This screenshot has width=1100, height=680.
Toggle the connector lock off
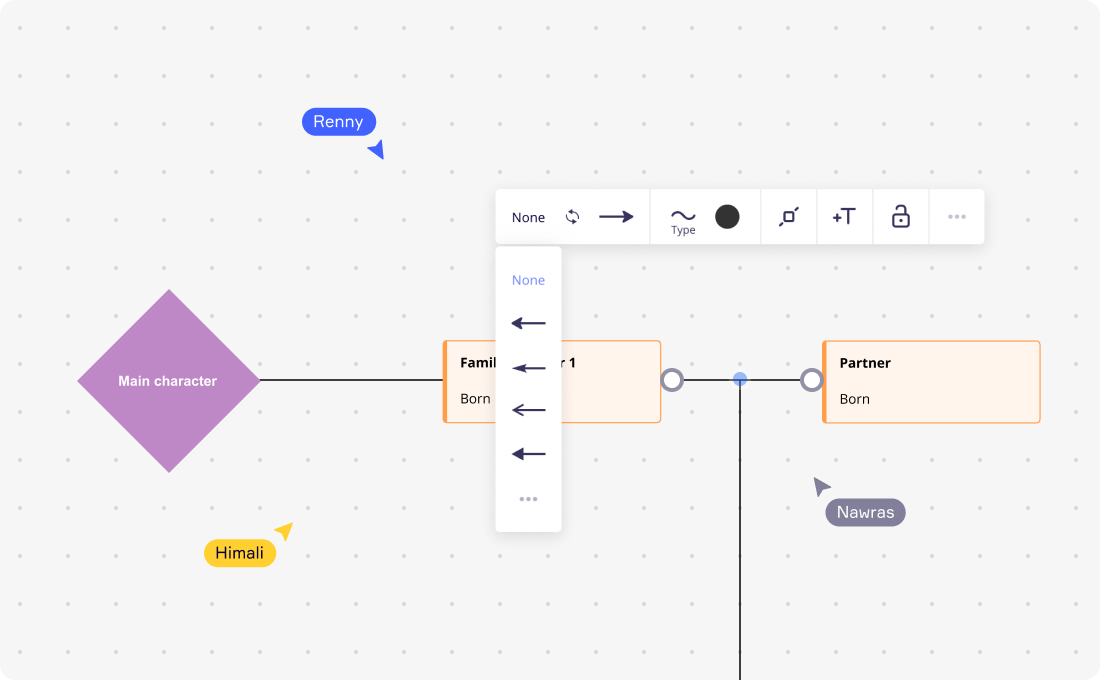(x=900, y=216)
